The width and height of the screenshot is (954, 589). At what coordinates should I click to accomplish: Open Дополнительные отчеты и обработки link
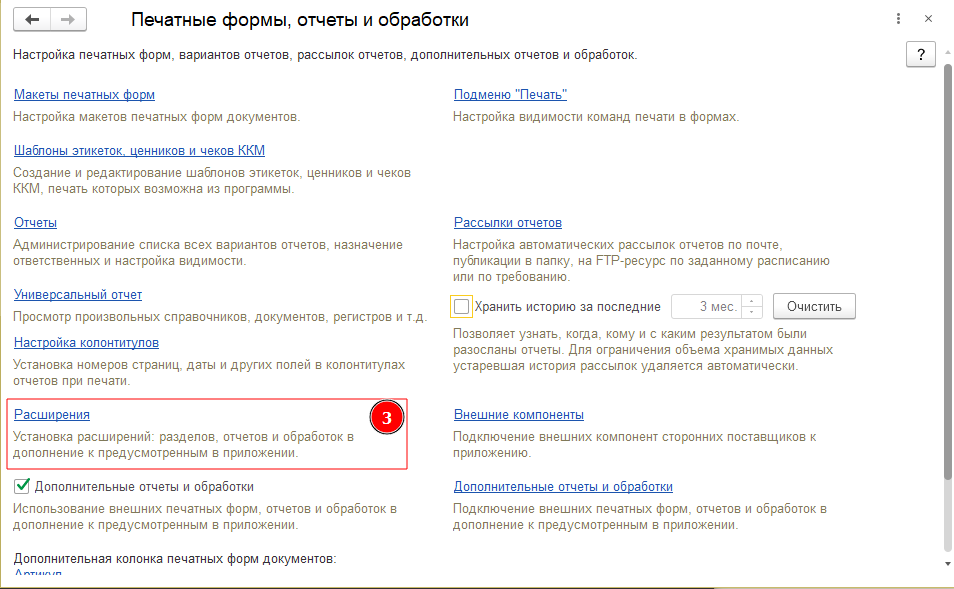coord(563,487)
